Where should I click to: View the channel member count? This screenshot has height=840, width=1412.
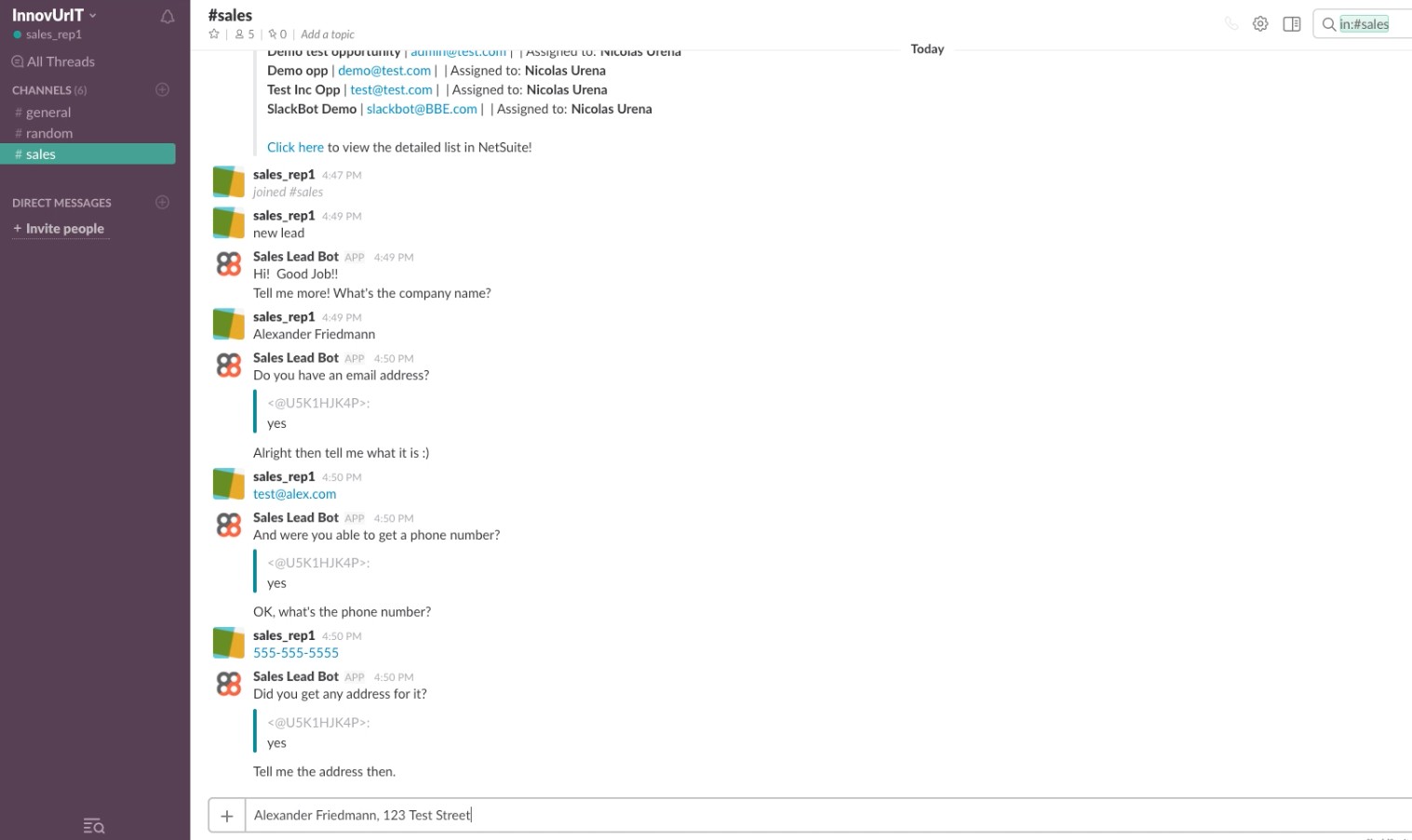(245, 34)
